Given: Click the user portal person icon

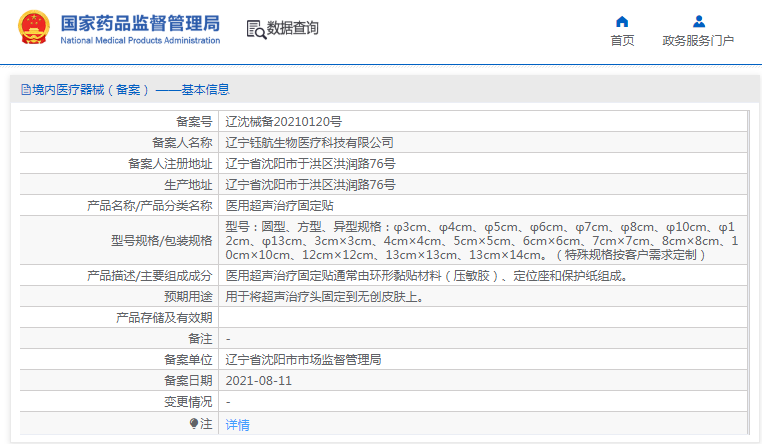Looking at the screenshot, I should point(699,21).
